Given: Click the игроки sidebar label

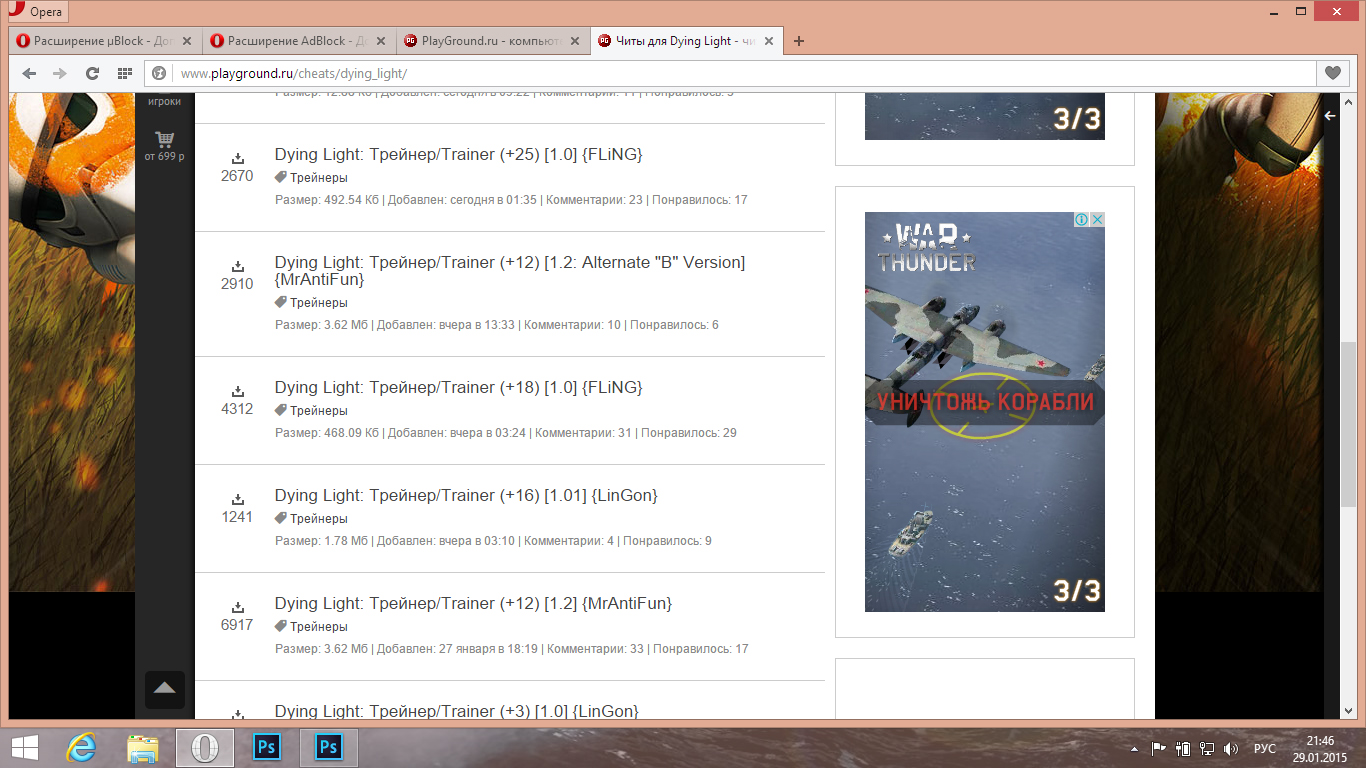Looking at the screenshot, I should 164,102.
